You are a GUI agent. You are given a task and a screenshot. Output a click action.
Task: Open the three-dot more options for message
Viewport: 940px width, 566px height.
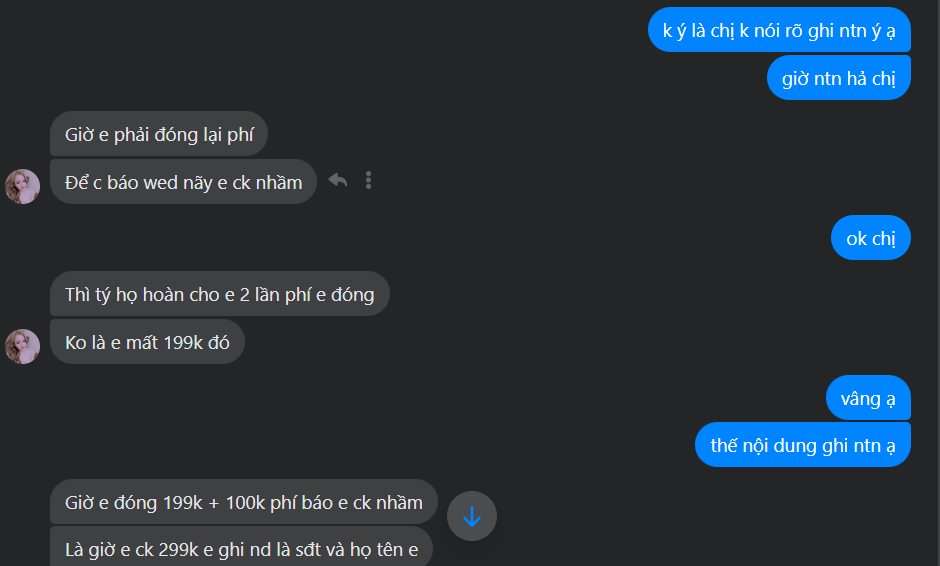(x=368, y=180)
